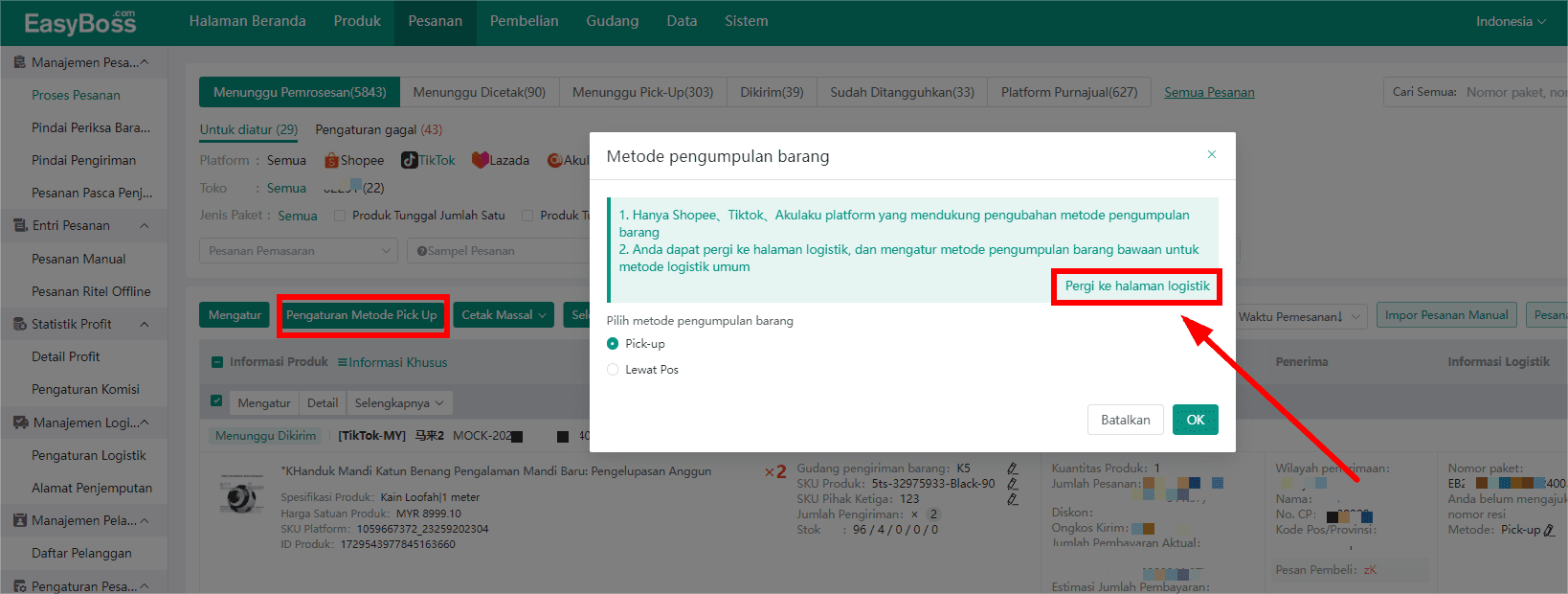Open the Pembelian menu

[x=524, y=21]
